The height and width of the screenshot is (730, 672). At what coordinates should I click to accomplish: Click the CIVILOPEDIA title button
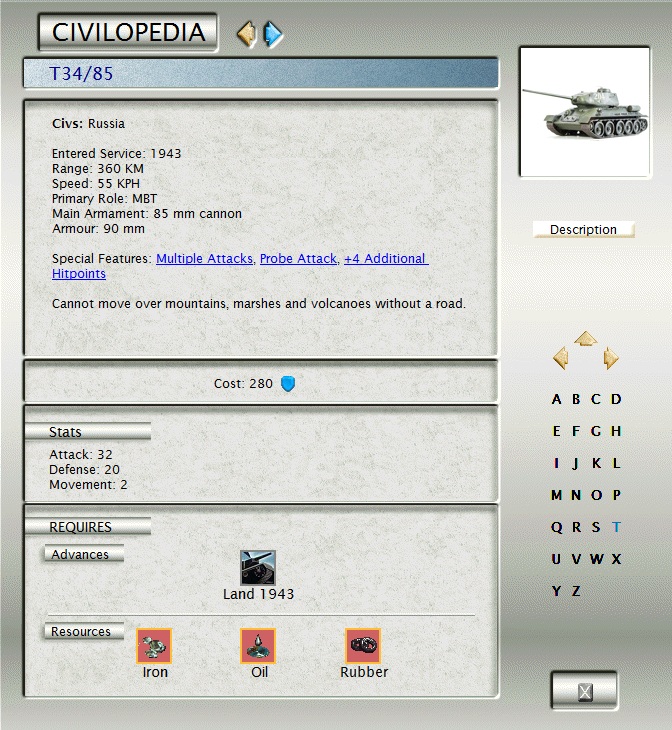[x=128, y=32]
